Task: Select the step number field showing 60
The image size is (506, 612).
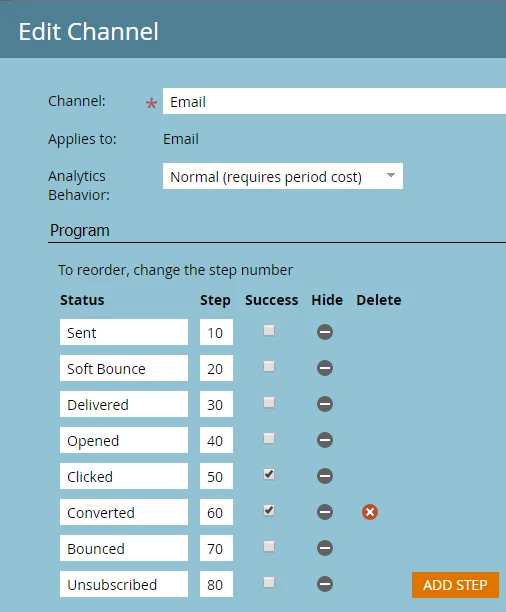Action: click(216, 512)
